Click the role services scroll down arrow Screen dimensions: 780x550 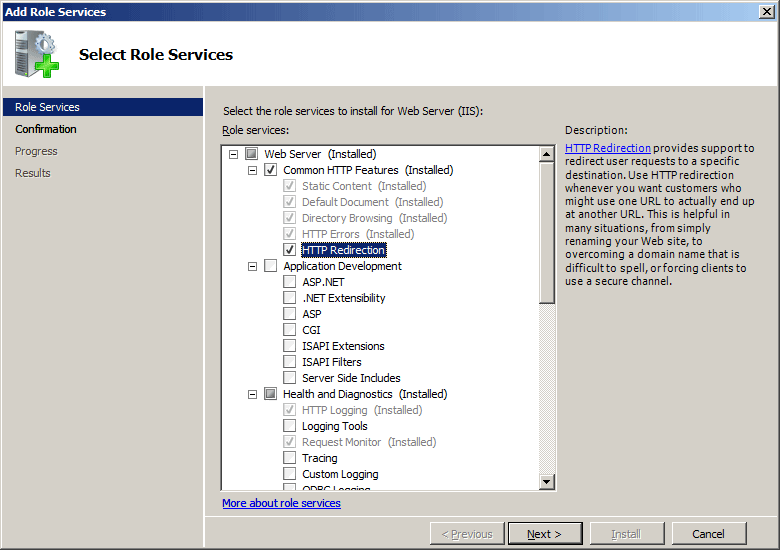(x=547, y=481)
